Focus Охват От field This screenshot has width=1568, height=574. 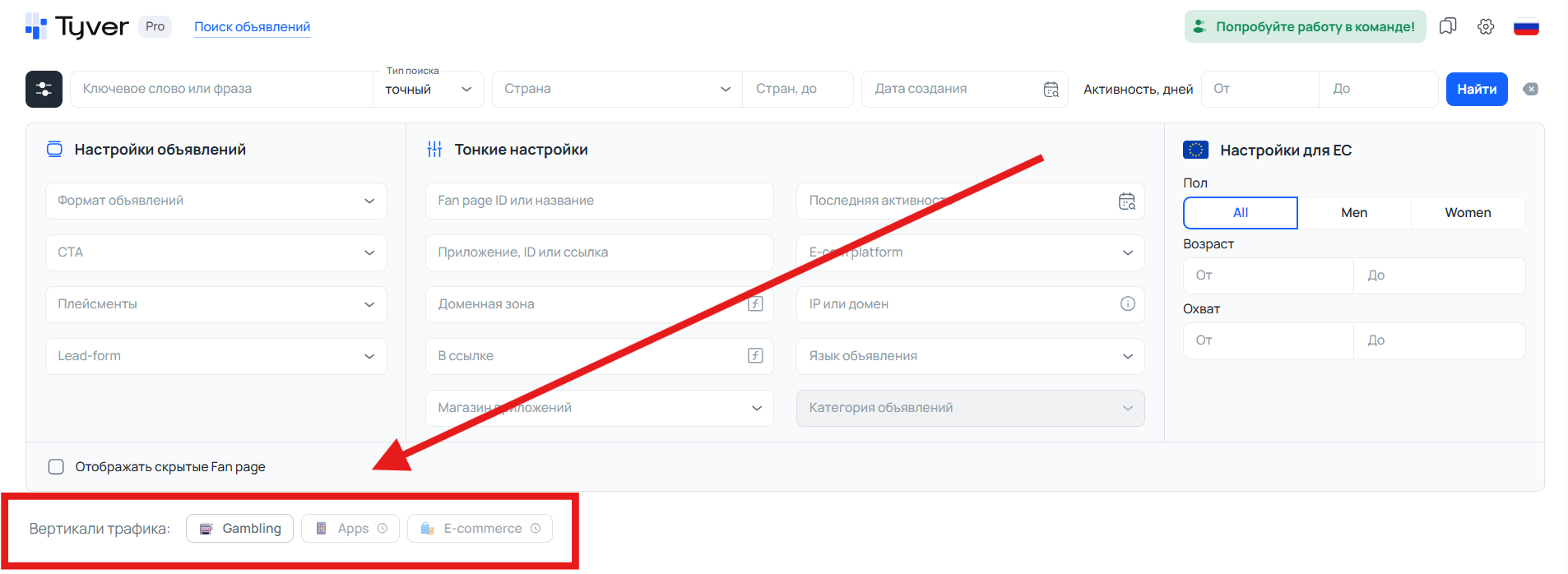click(x=1269, y=340)
